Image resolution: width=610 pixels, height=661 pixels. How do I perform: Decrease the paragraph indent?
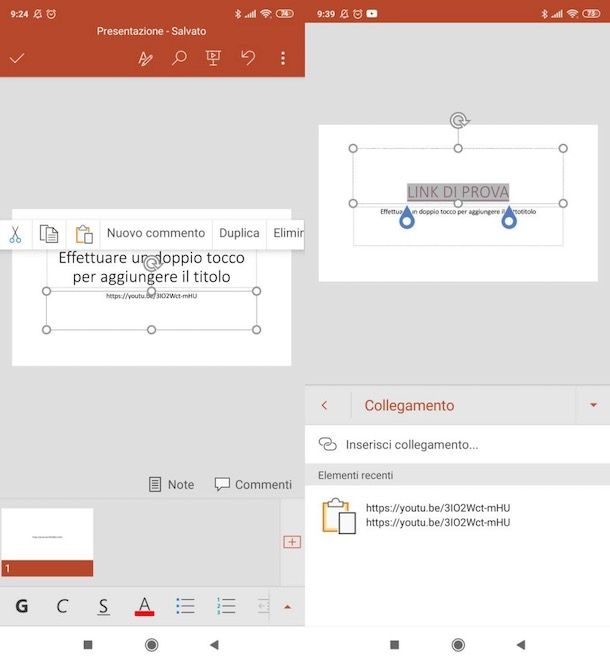(x=263, y=606)
